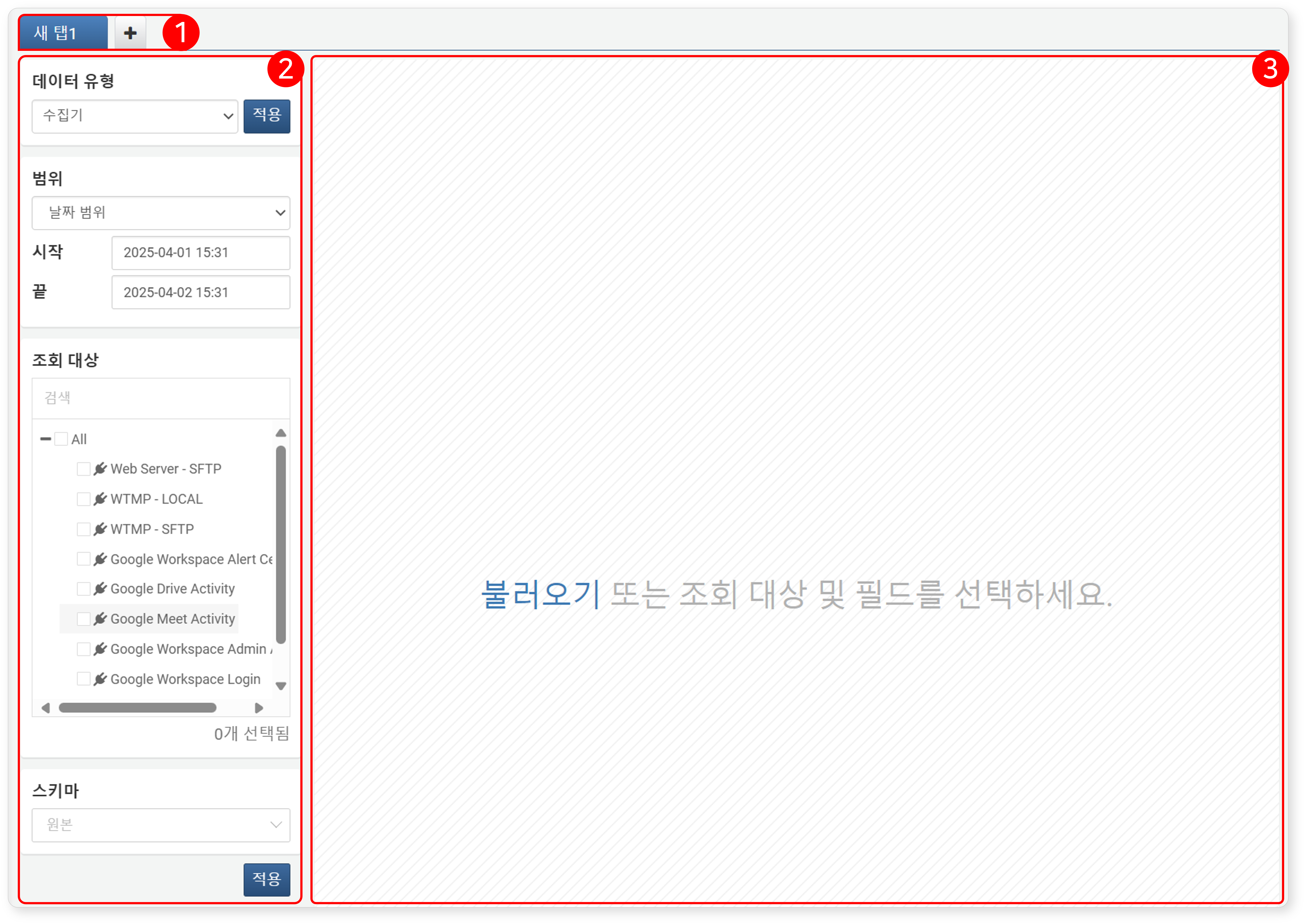Check the WTMP - SFTP checkbox
This screenshot has width=1305, height=924.
[84, 529]
